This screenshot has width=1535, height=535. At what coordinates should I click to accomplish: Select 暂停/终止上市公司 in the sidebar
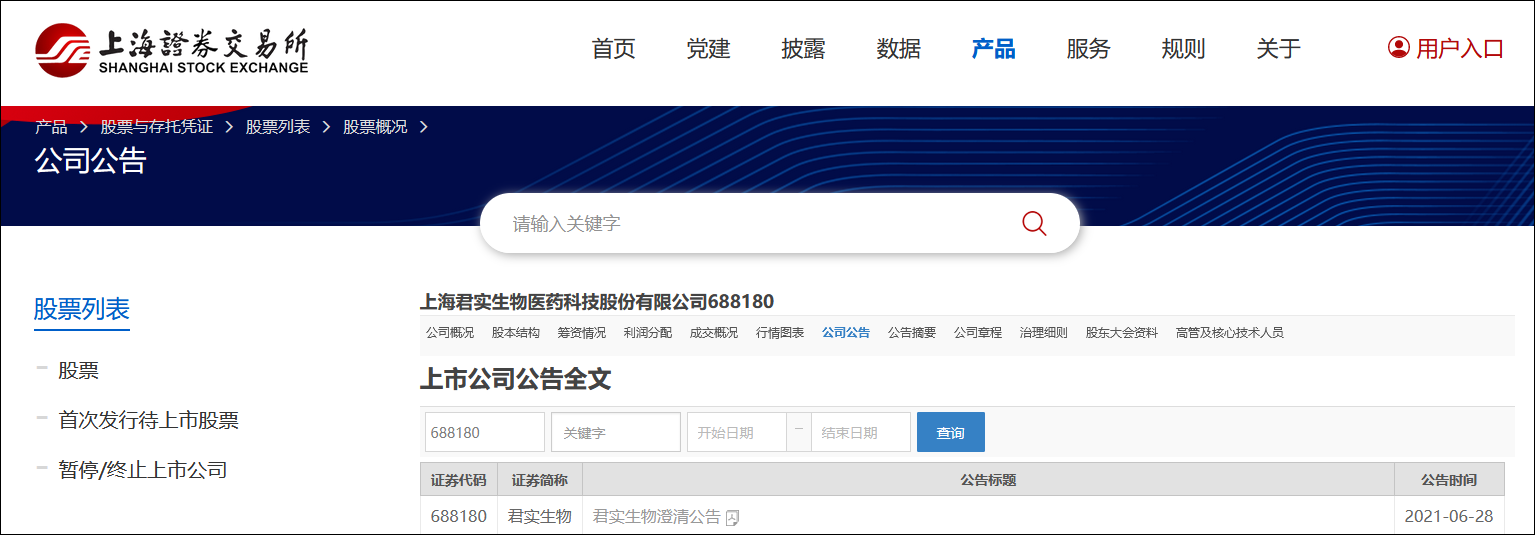143,469
